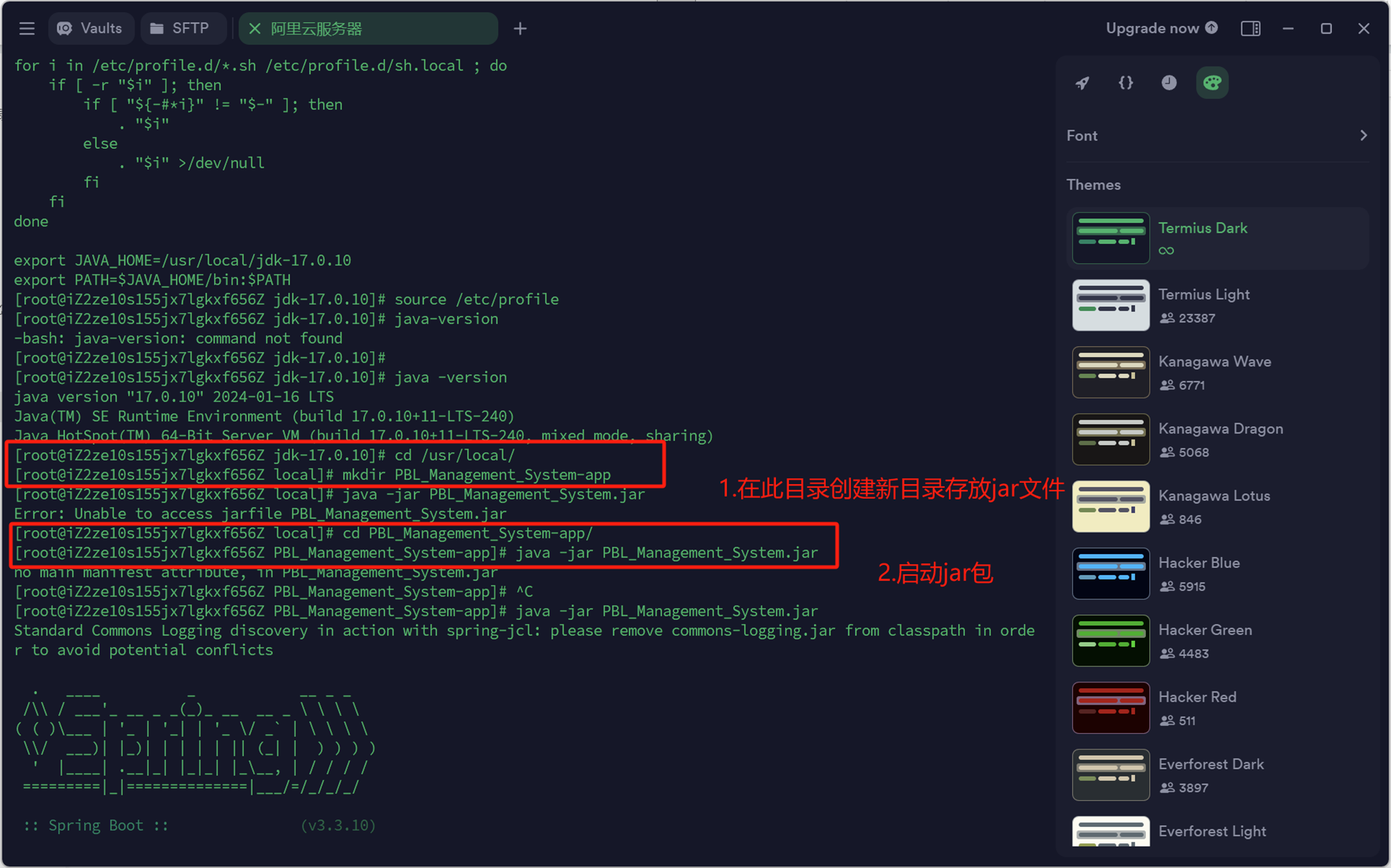
Task: Toggle the side panel layout icon
Action: [1250, 28]
